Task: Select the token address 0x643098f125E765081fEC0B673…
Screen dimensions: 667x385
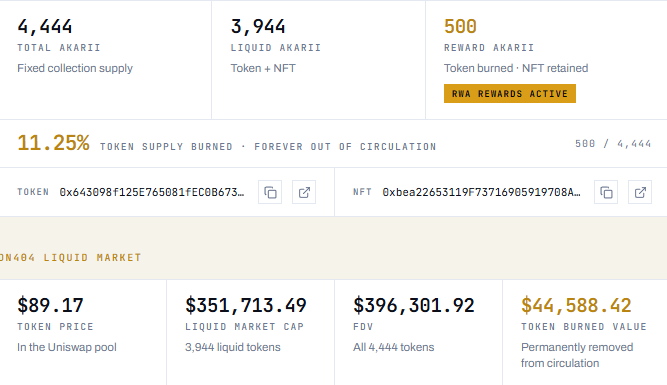Action: click(152, 192)
